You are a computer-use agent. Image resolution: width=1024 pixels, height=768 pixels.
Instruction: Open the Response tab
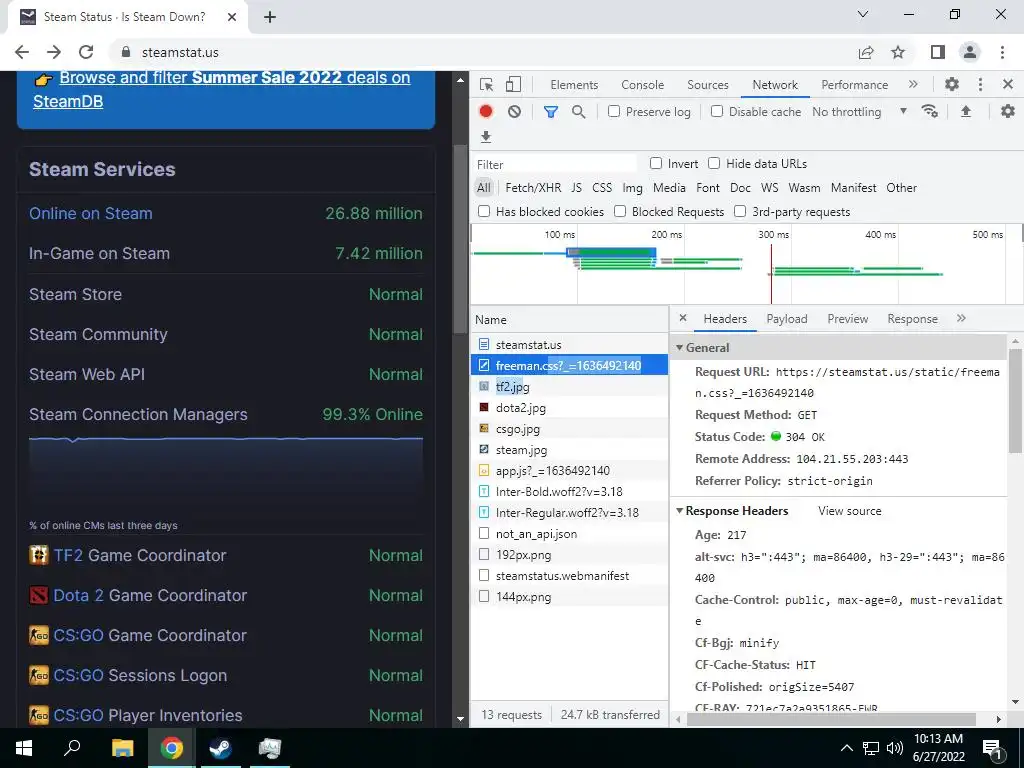coord(912,319)
